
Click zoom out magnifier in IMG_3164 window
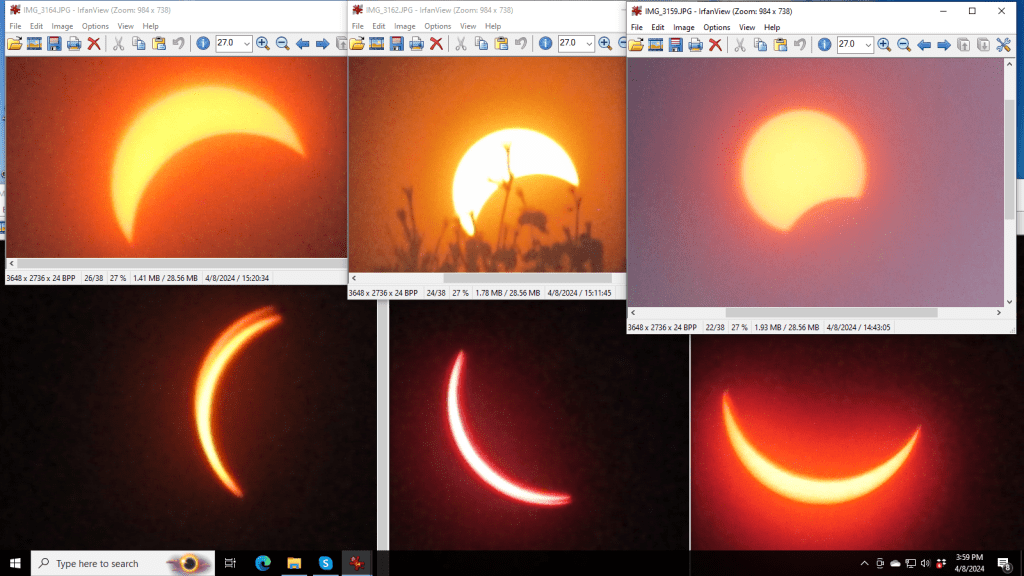tap(282, 44)
